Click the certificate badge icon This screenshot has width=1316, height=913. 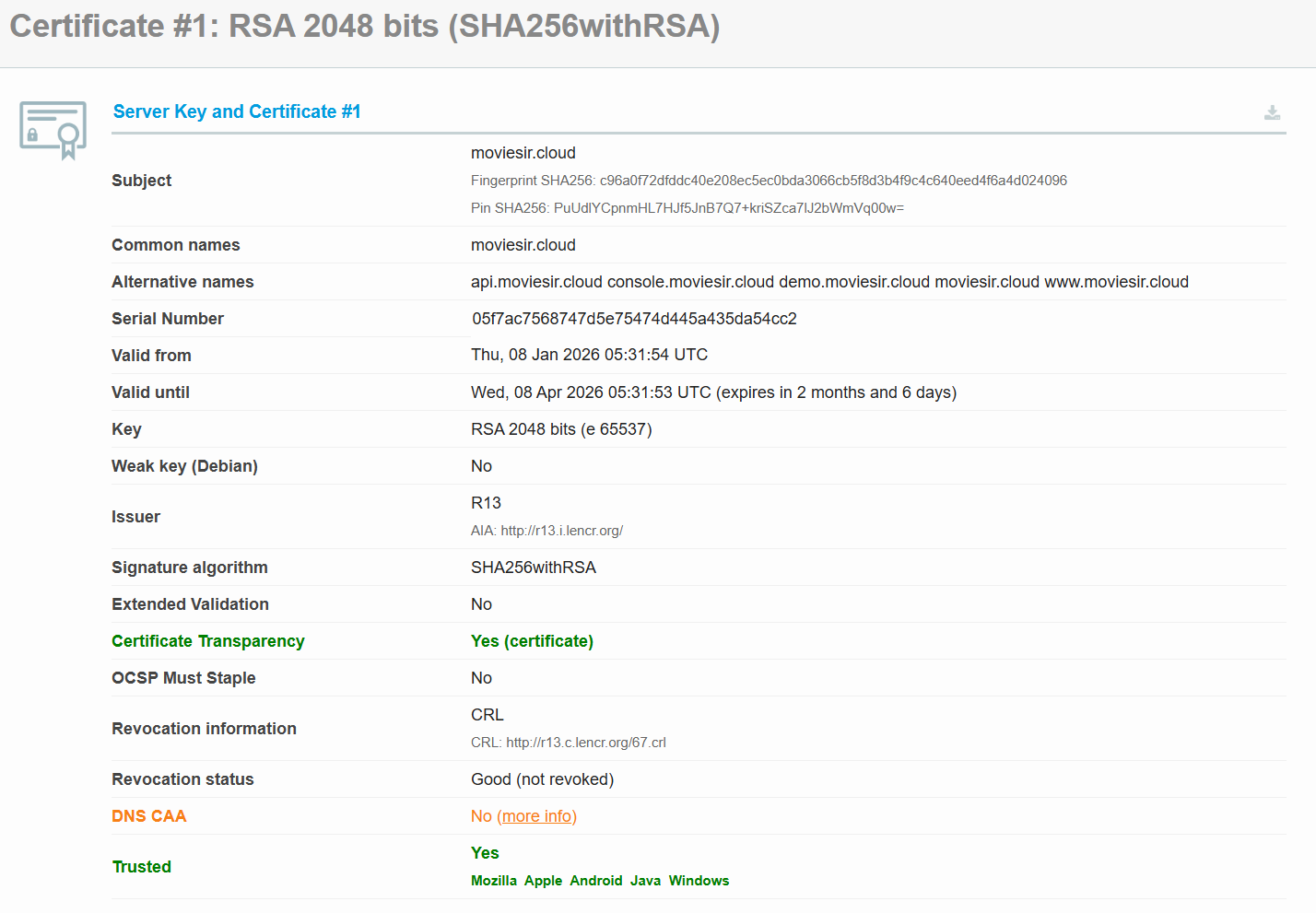point(53,129)
